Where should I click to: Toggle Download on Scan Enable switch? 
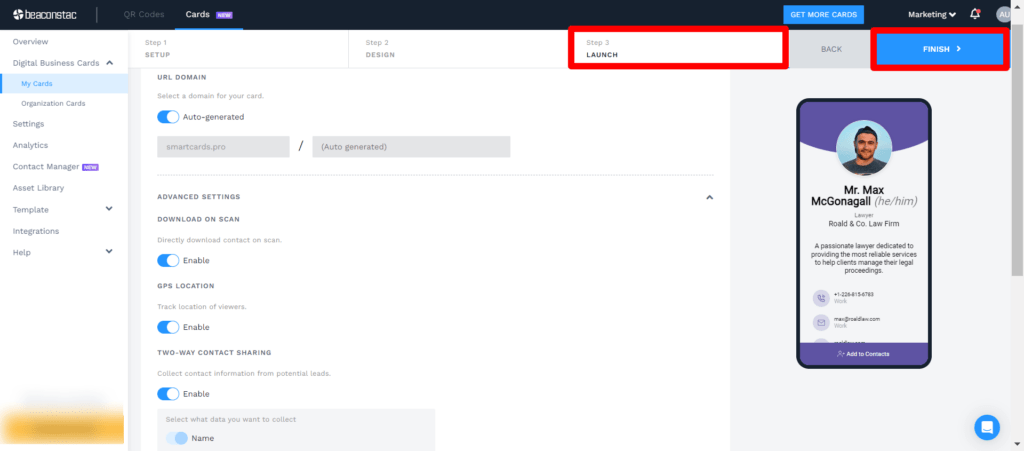(x=168, y=260)
